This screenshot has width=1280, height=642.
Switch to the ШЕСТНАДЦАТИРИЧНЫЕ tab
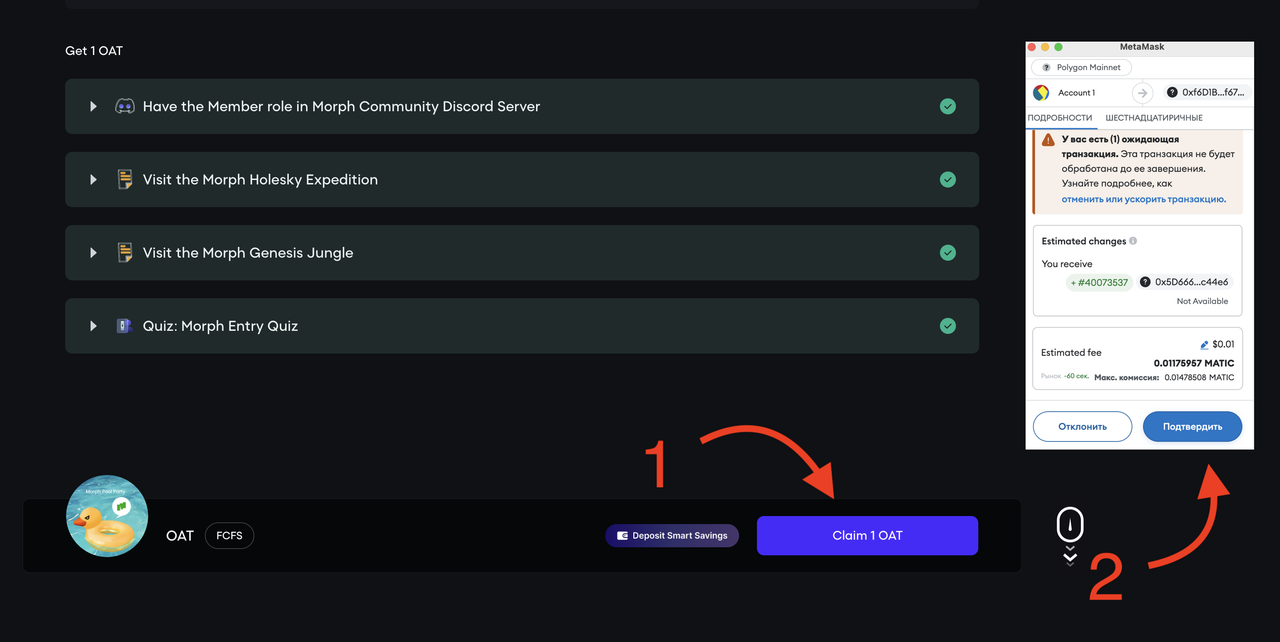(x=1154, y=118)
